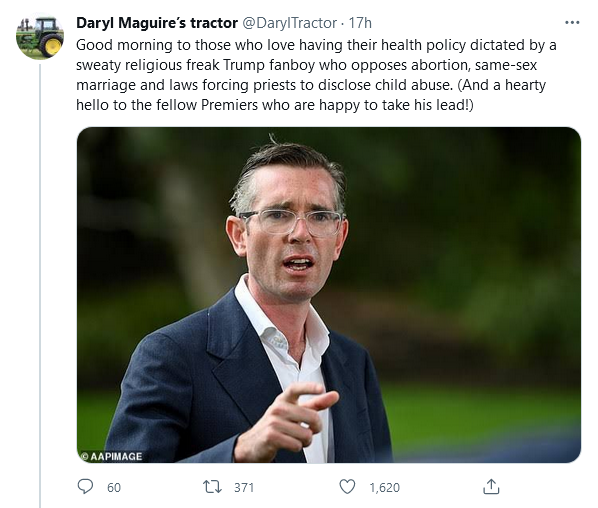Click the tweet body text
The height and width of the screenshot is (508, 598).
[316, 75]
